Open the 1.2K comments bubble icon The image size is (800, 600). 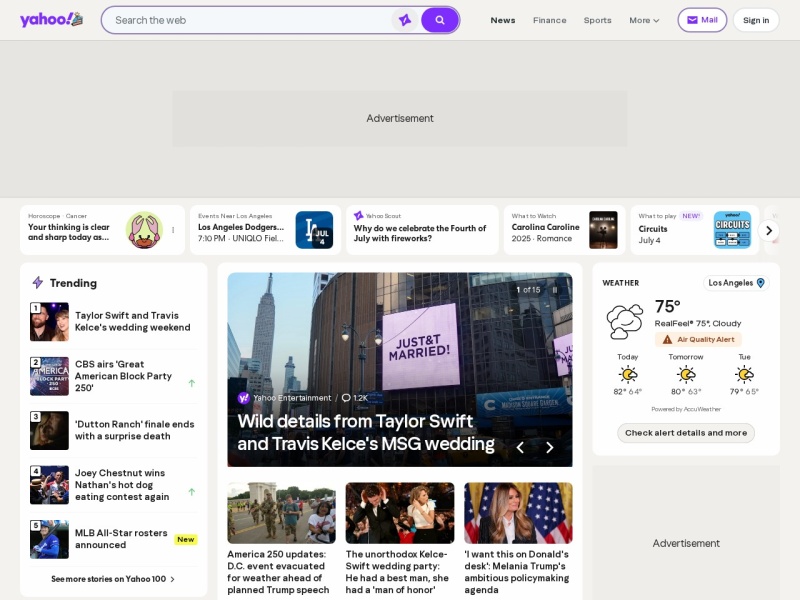(x=346, y=398)
